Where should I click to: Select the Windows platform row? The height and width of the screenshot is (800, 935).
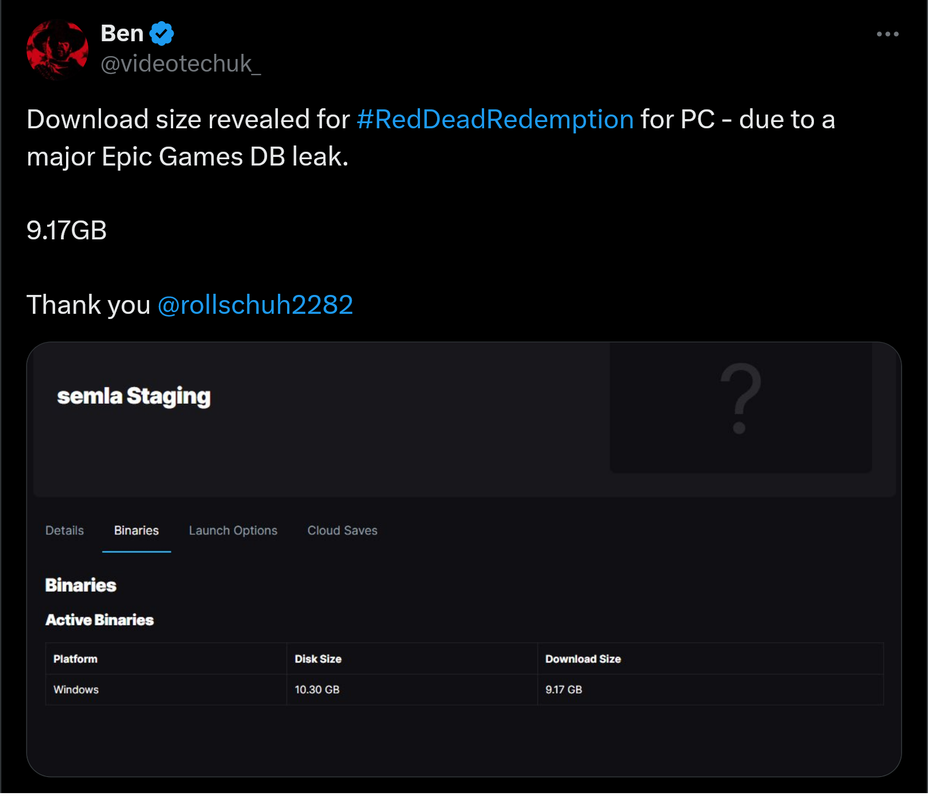[x=76, y=689]
